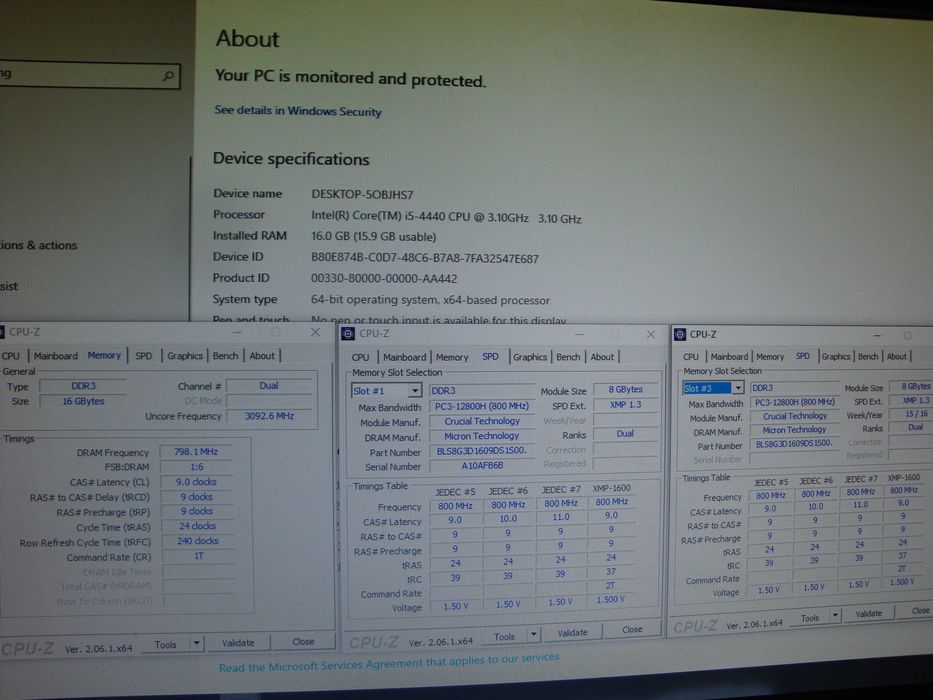
Task: Open Mainboard tab in middle CPU-Z window
Action: 405,357
